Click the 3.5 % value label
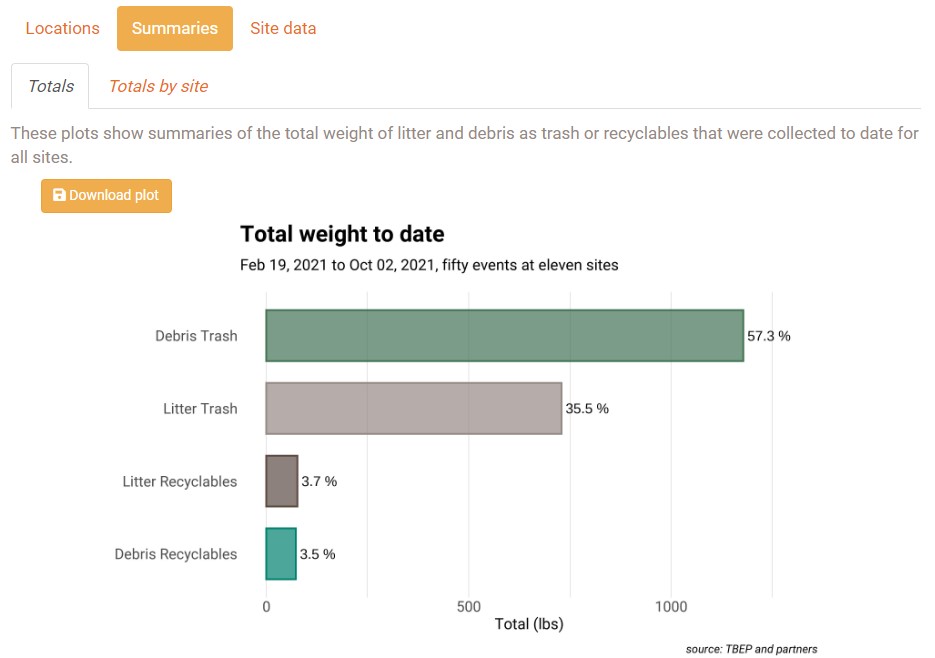The width and height of the screenshot is (935, 658). pyautogui.click(x=318, y=554)
